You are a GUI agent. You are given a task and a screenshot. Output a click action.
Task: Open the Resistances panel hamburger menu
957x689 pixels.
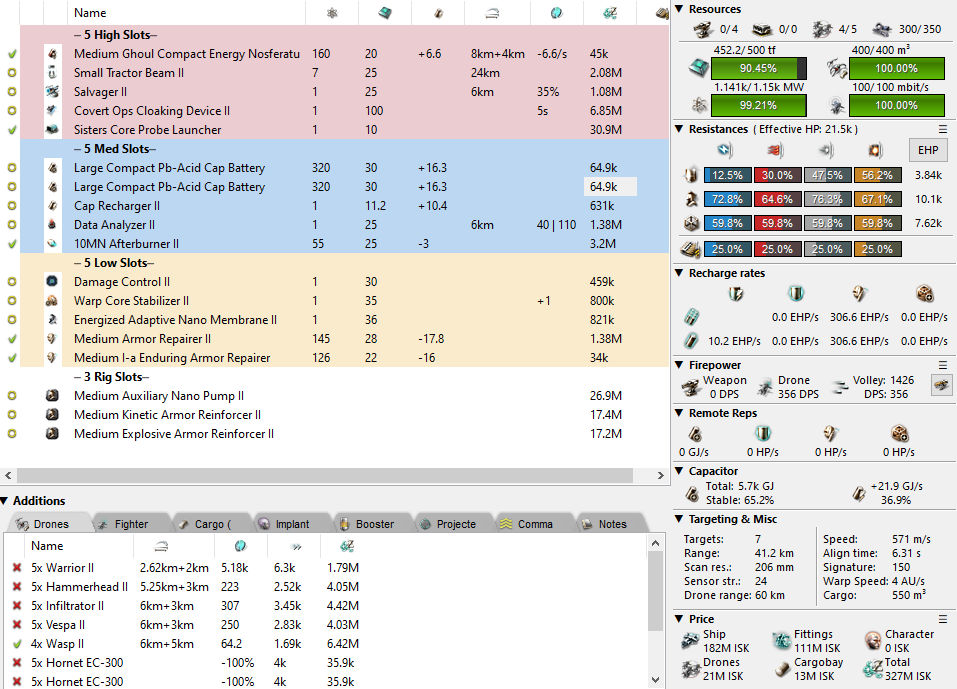pos(942,129)
